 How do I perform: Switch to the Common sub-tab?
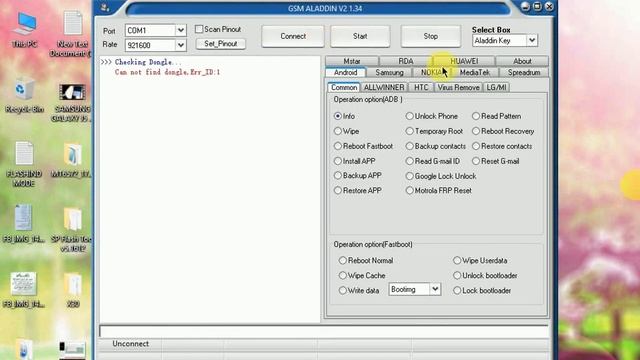tap(344, 87)
